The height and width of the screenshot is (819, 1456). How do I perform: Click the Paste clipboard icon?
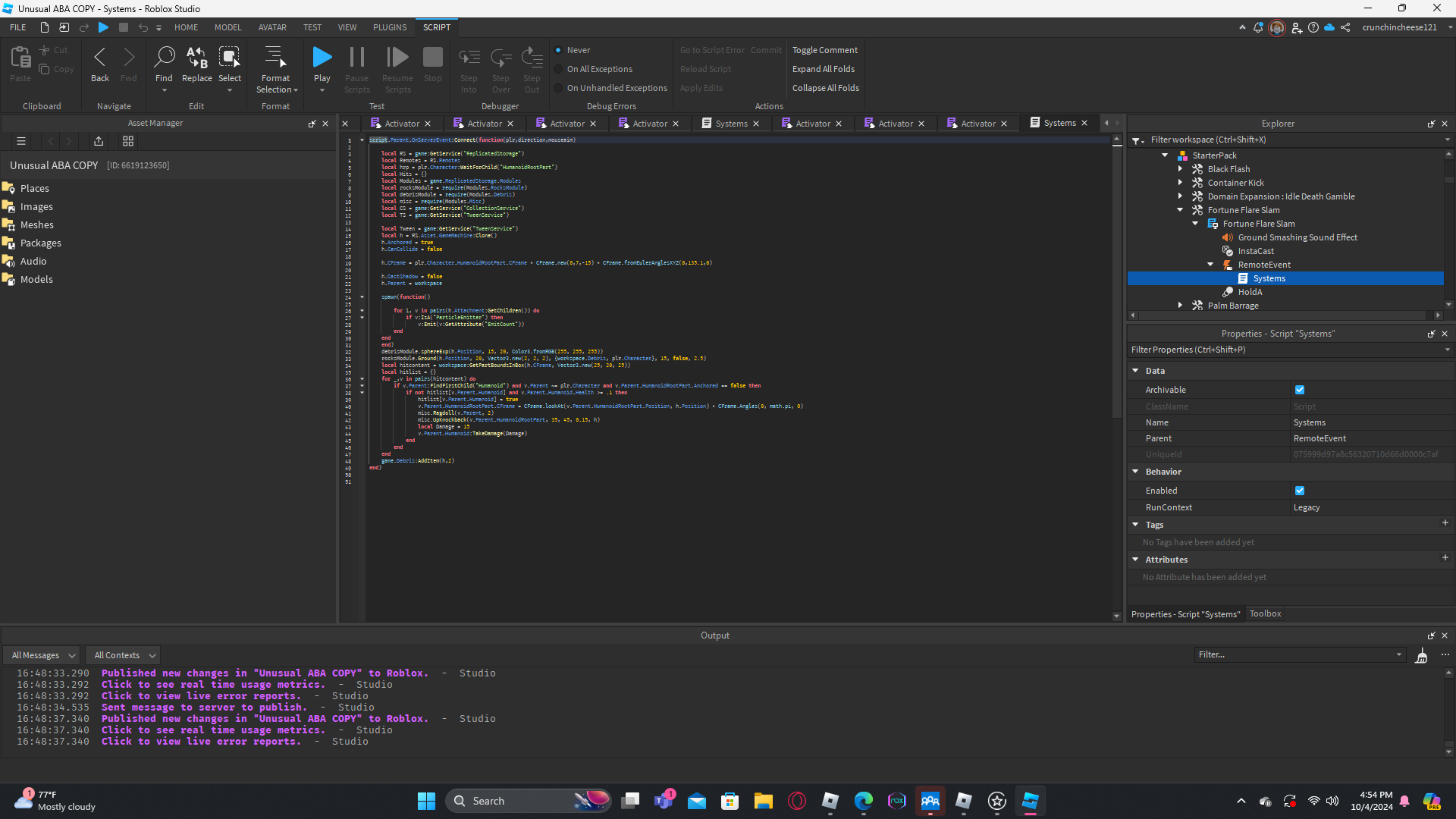tap(20, 58)
